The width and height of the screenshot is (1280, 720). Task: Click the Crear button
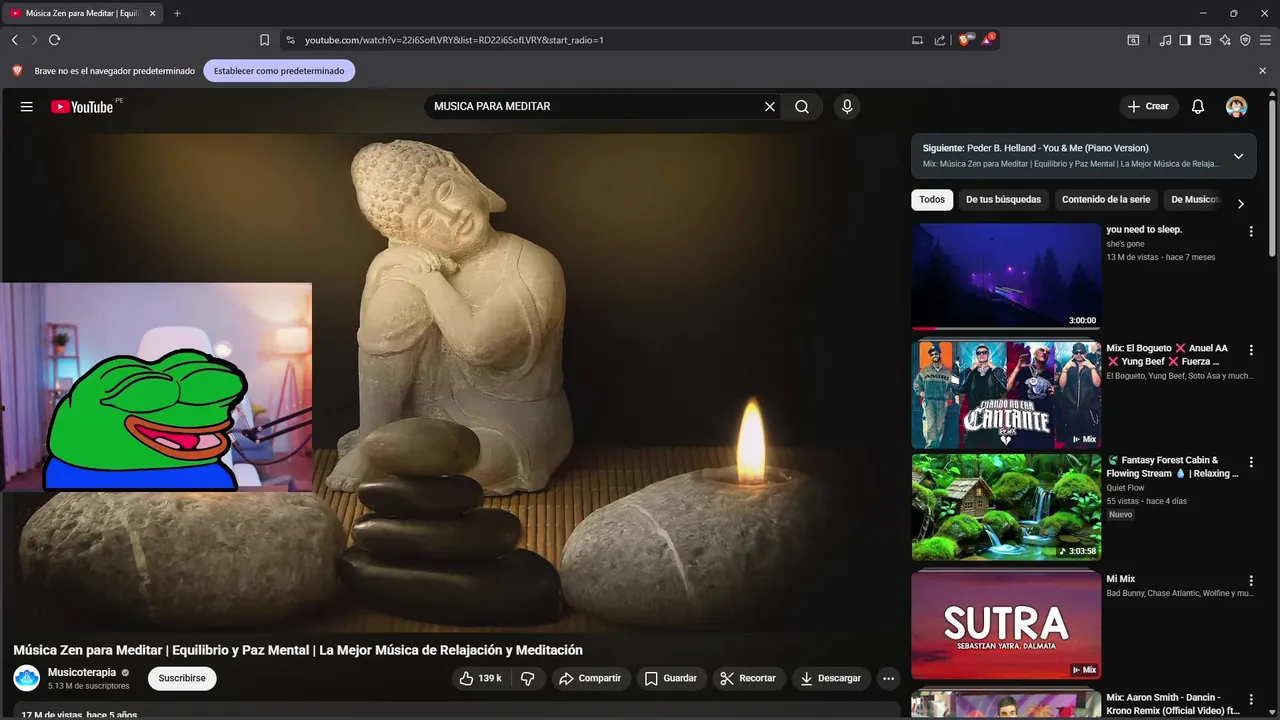1148,106
